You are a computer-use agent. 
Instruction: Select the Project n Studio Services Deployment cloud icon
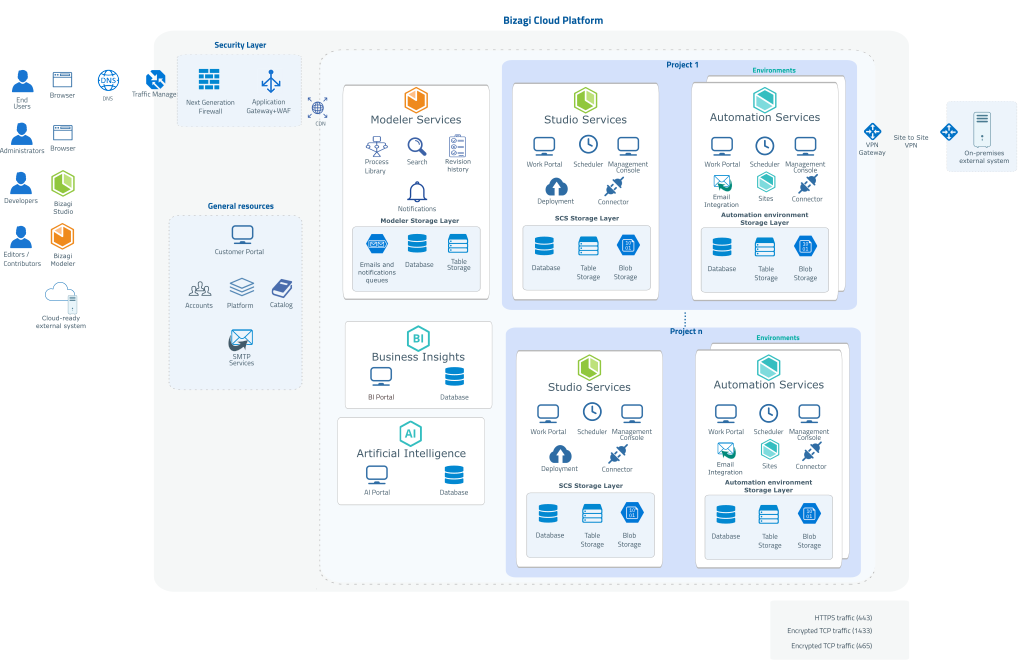pyautogui.click(x=560, y=454)
